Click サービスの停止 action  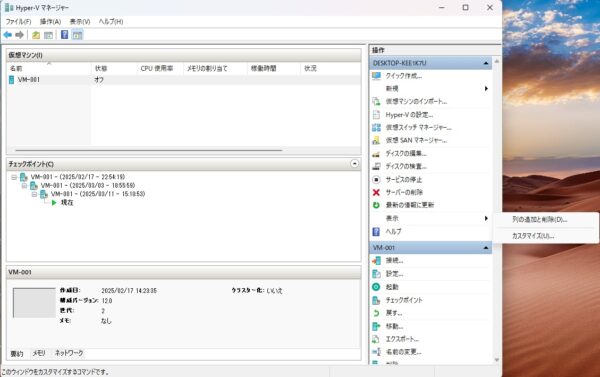point(404,180)
